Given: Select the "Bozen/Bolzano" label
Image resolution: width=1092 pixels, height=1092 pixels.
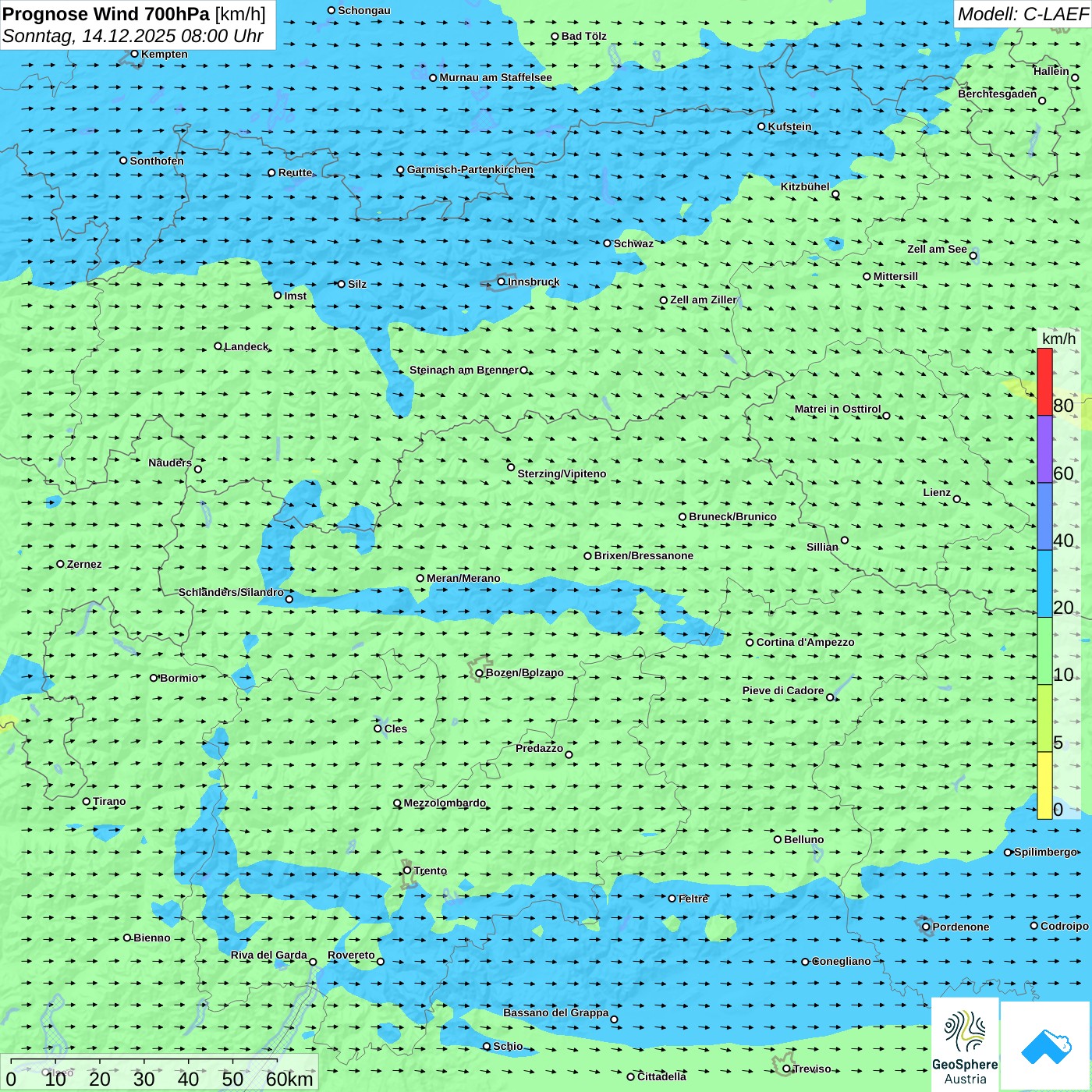Looking at the screenshot, I should pos(525,672).
